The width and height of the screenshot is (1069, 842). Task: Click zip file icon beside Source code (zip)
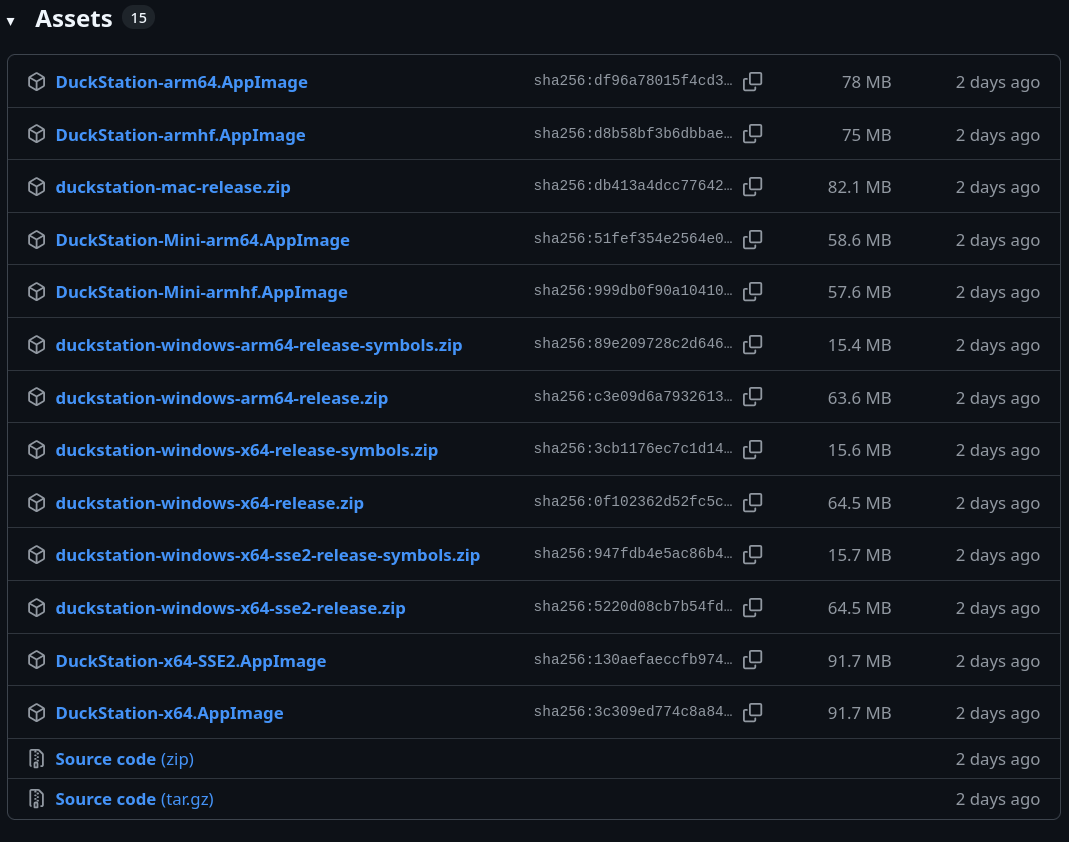pyautogui.click(x=36, y=758)
